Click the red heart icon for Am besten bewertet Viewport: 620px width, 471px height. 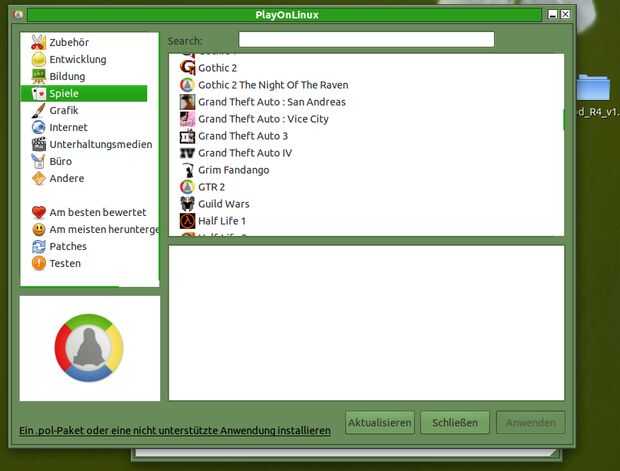38,212
